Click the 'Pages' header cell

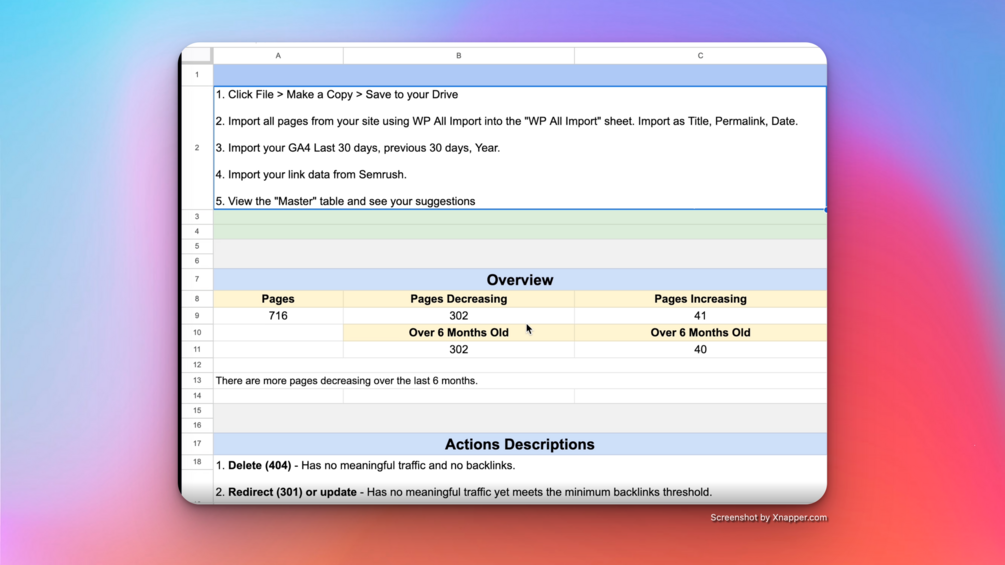click(278, 299)
